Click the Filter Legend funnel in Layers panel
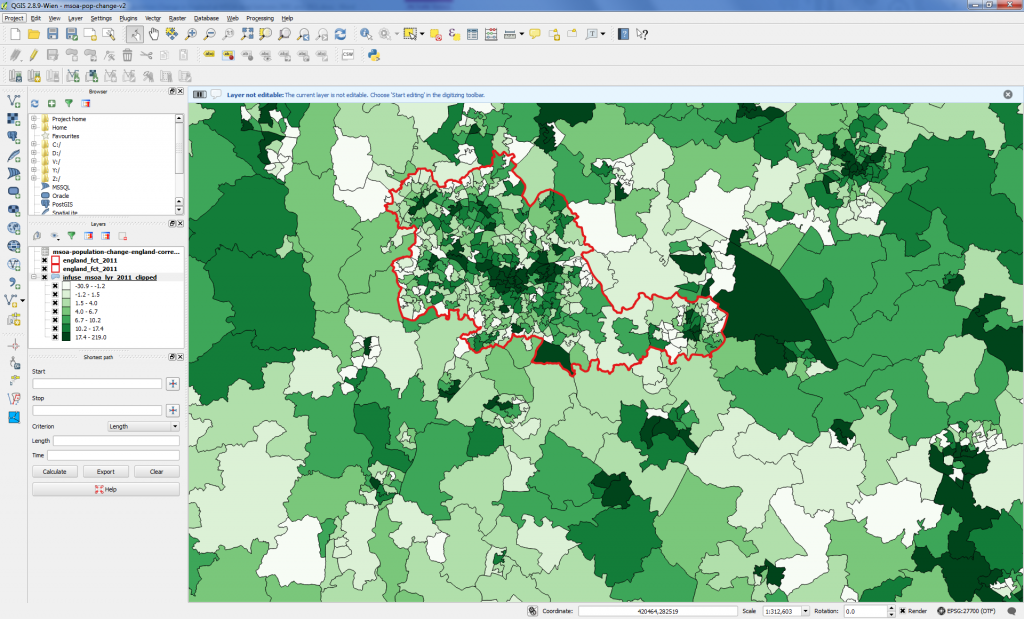 pyautogui.click(x=71, y=236)
